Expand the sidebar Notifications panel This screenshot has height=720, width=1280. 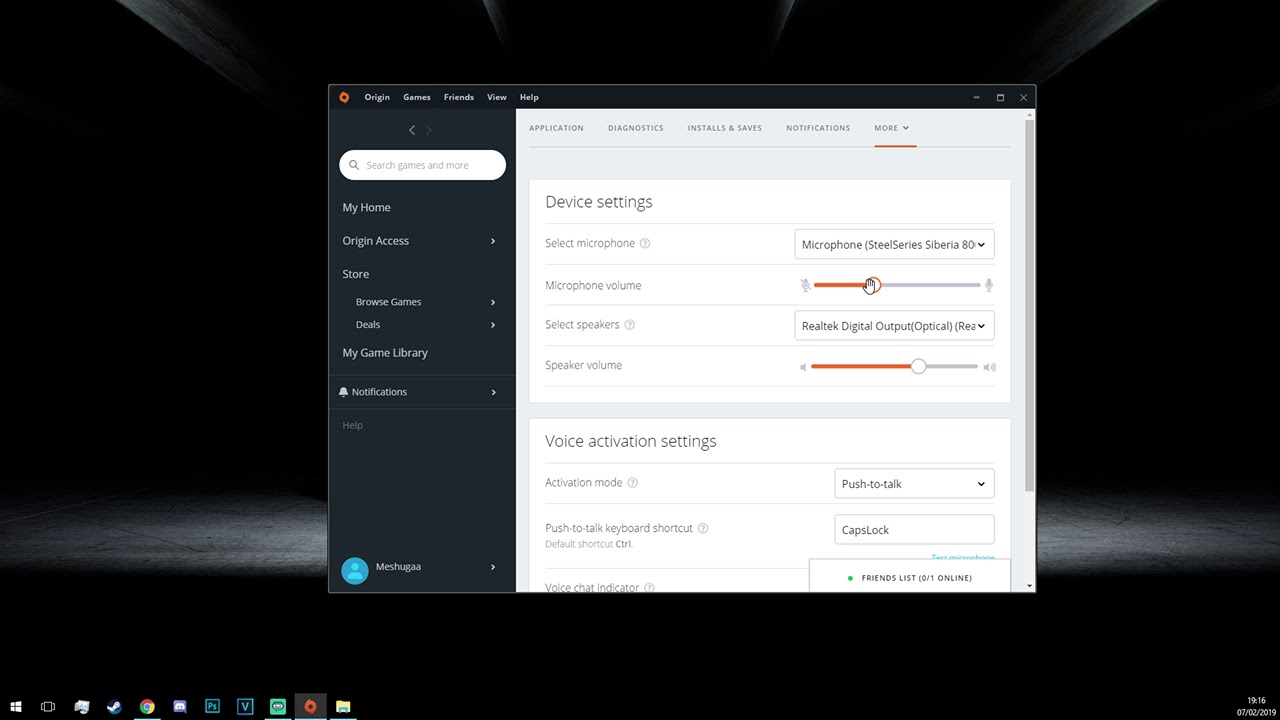point(493,392)
